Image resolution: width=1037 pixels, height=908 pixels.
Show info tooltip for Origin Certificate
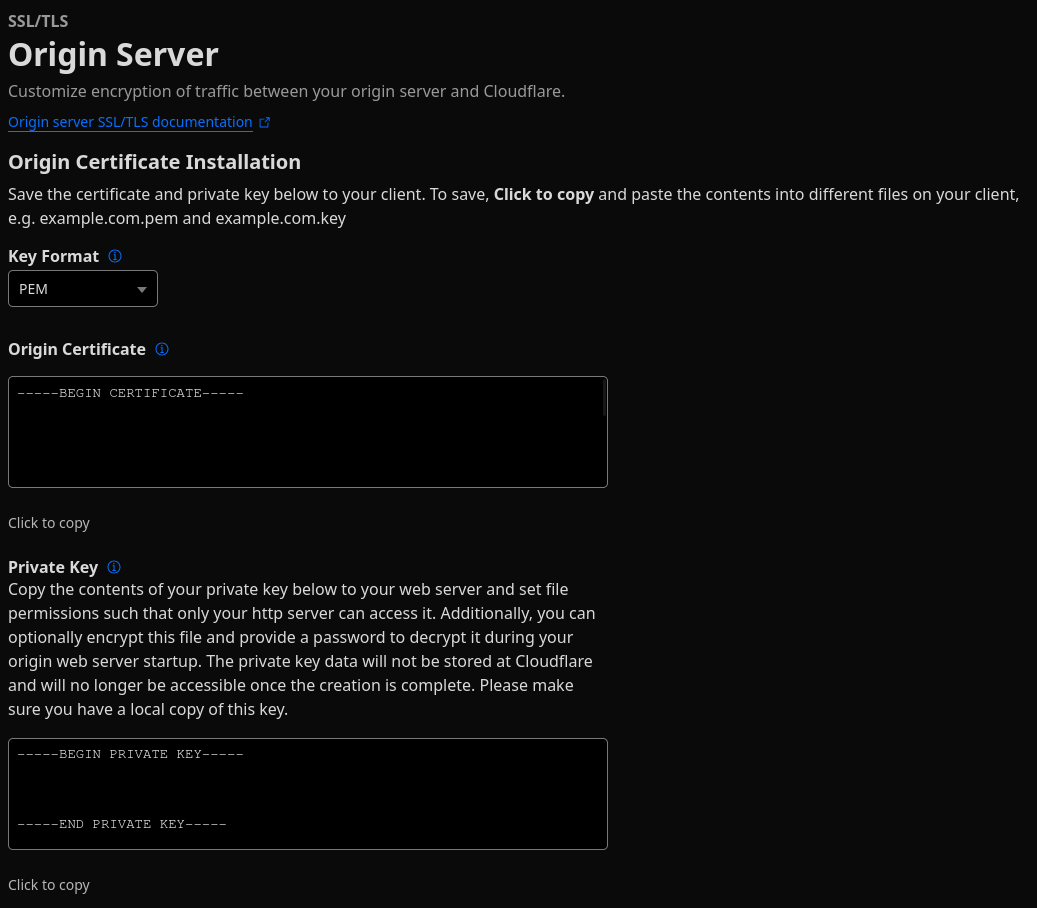coord(162,349)
